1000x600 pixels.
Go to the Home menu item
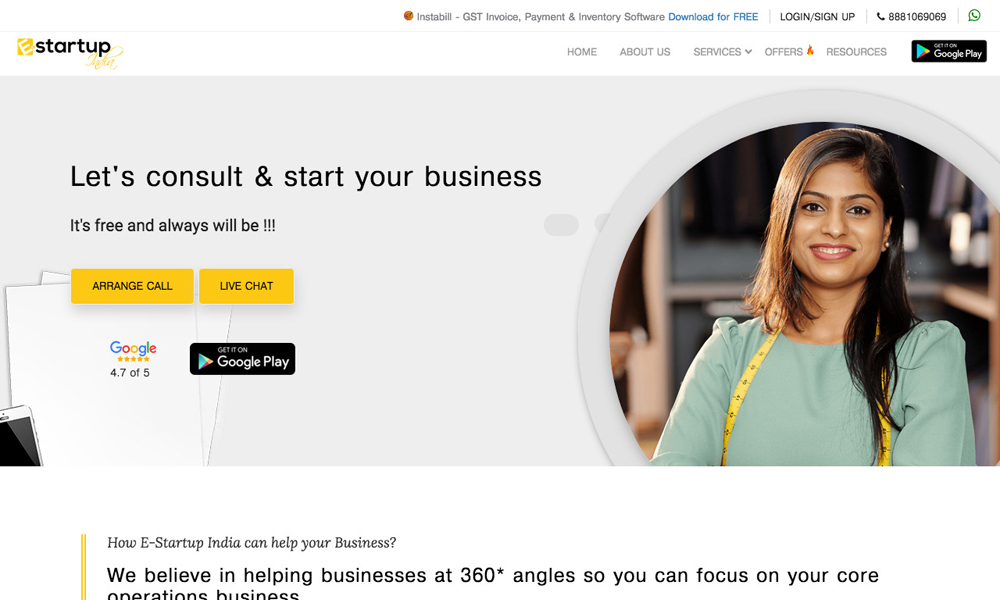(x=582, y=52)
